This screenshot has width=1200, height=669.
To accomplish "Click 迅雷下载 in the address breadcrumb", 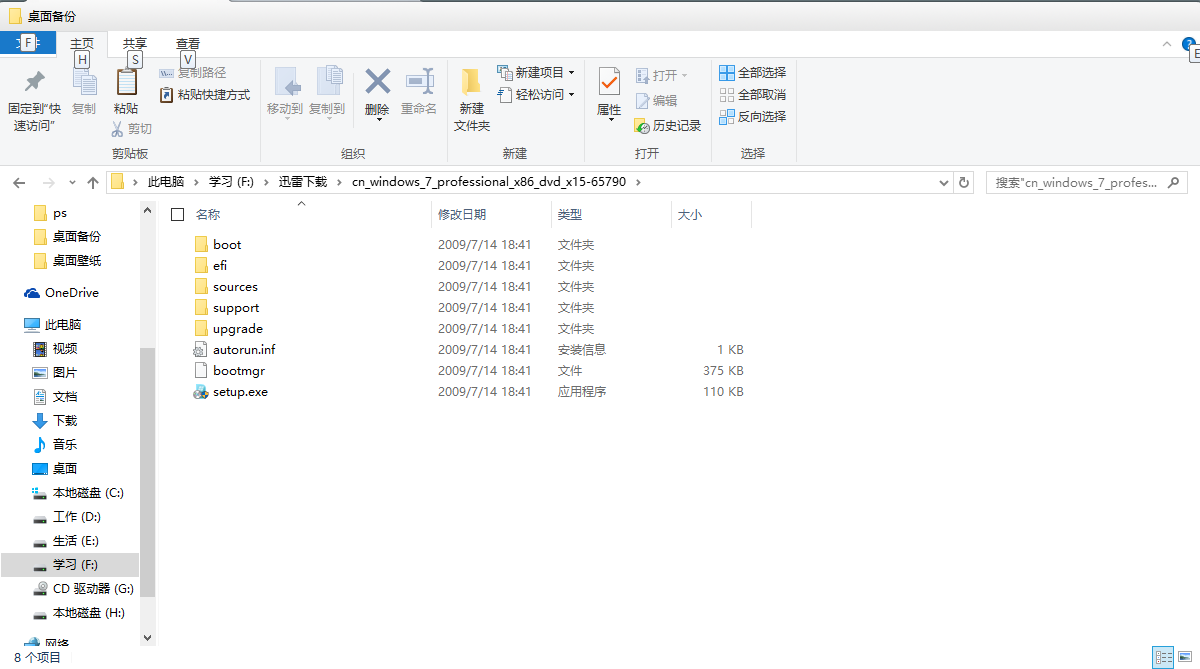I will coord(303,182).
